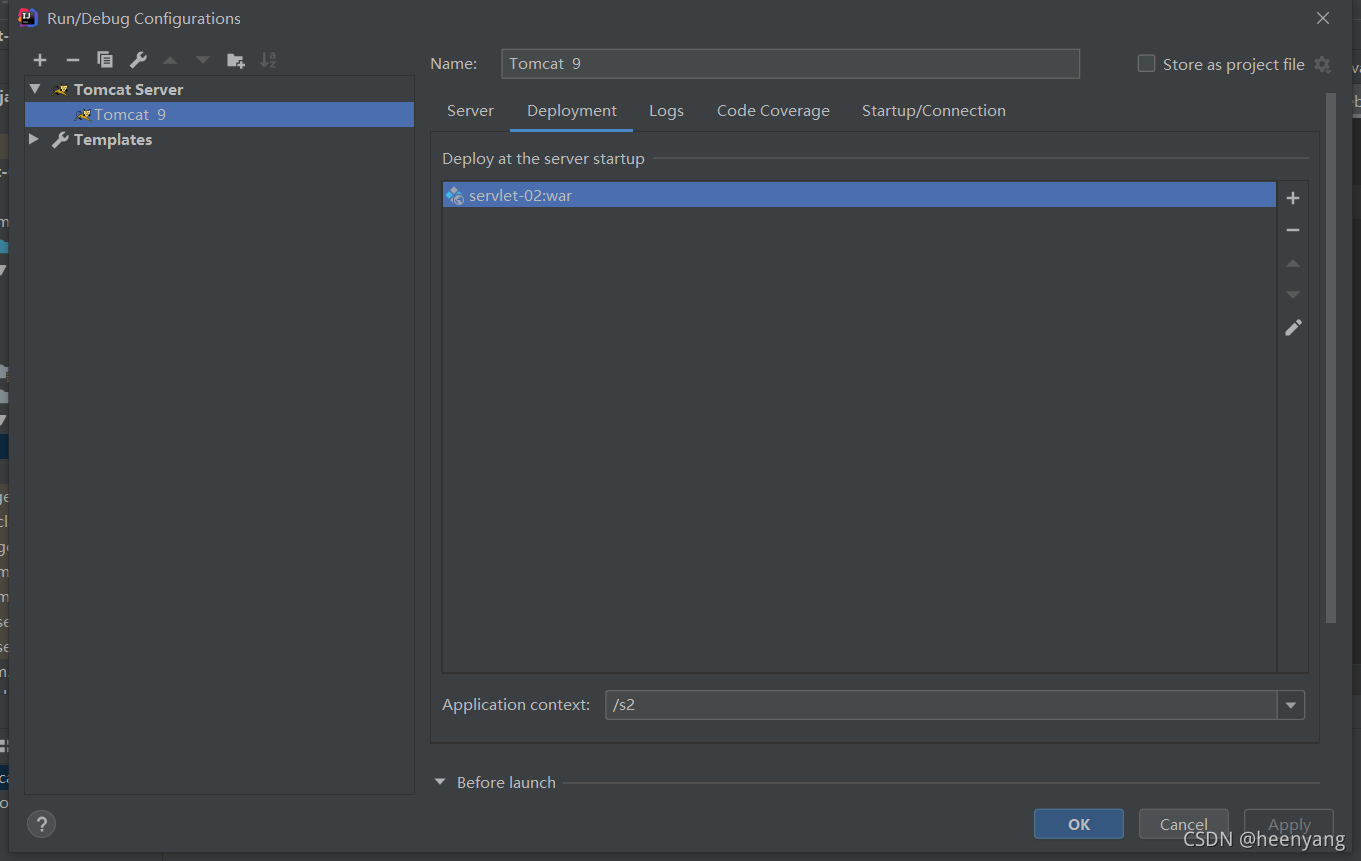Open the Application context dropdown

[1291, 705]
